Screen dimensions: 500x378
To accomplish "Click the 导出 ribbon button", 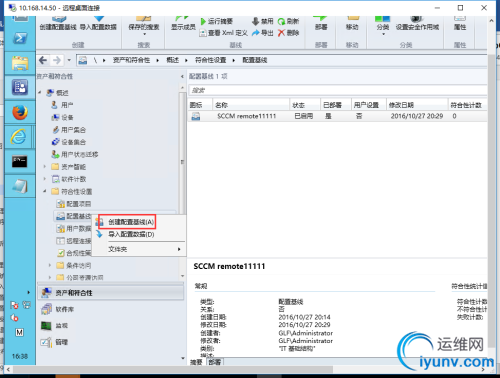I will [262, 33].
